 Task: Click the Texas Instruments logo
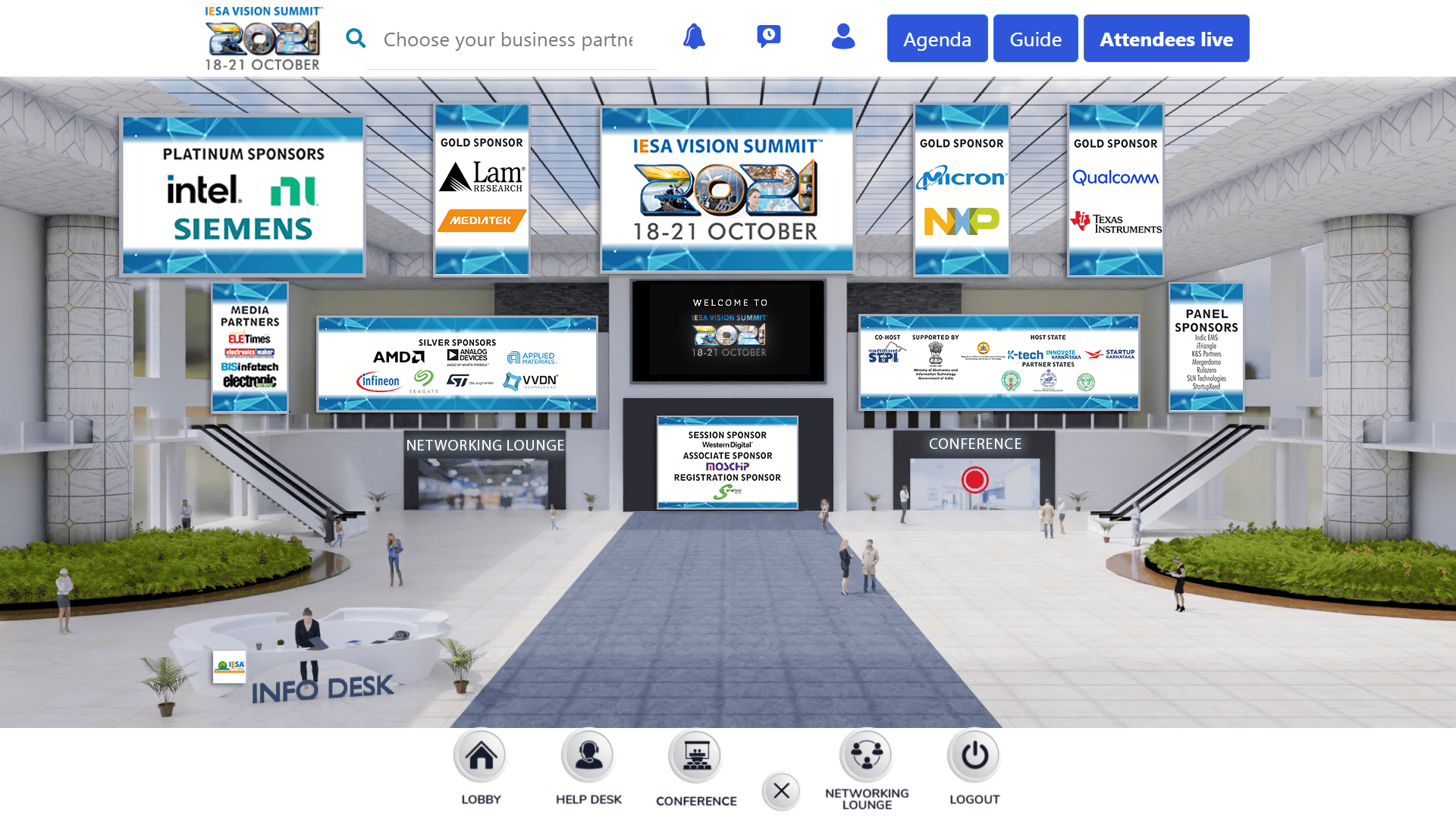click(1116, 223)
